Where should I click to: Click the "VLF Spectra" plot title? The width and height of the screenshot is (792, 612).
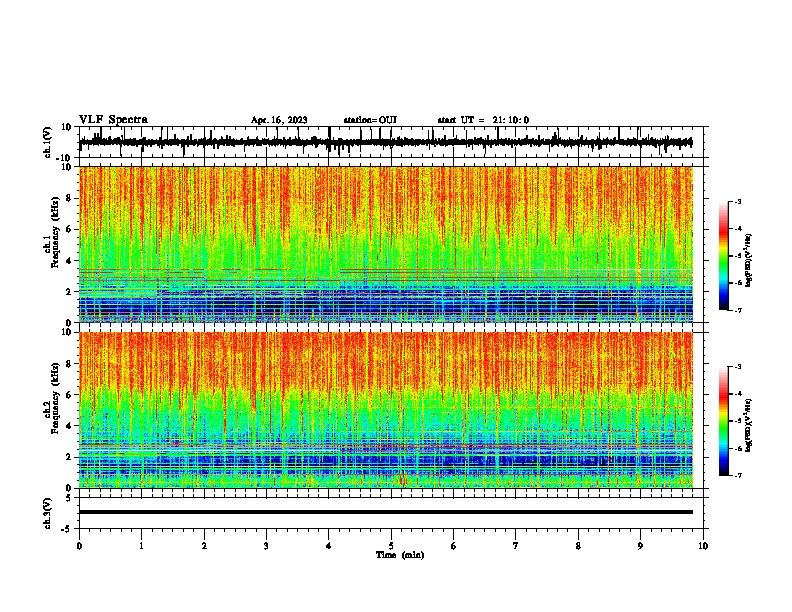click(x=113, y=120)
